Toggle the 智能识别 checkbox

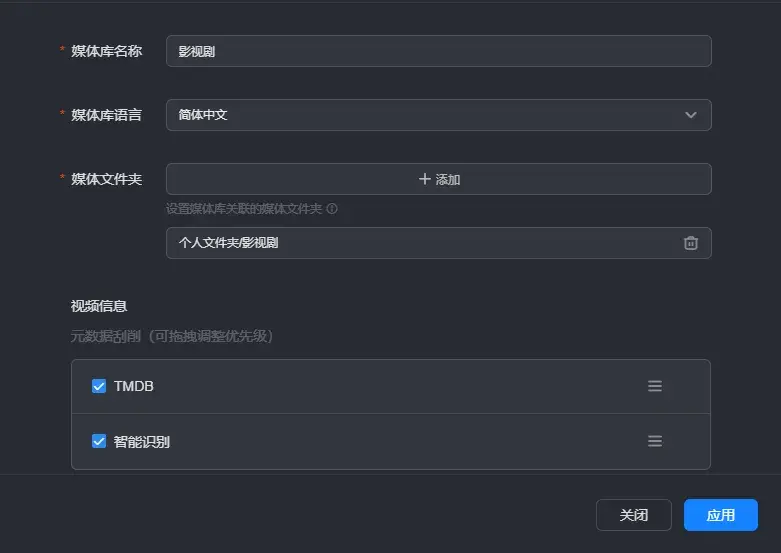click(99, 441)
